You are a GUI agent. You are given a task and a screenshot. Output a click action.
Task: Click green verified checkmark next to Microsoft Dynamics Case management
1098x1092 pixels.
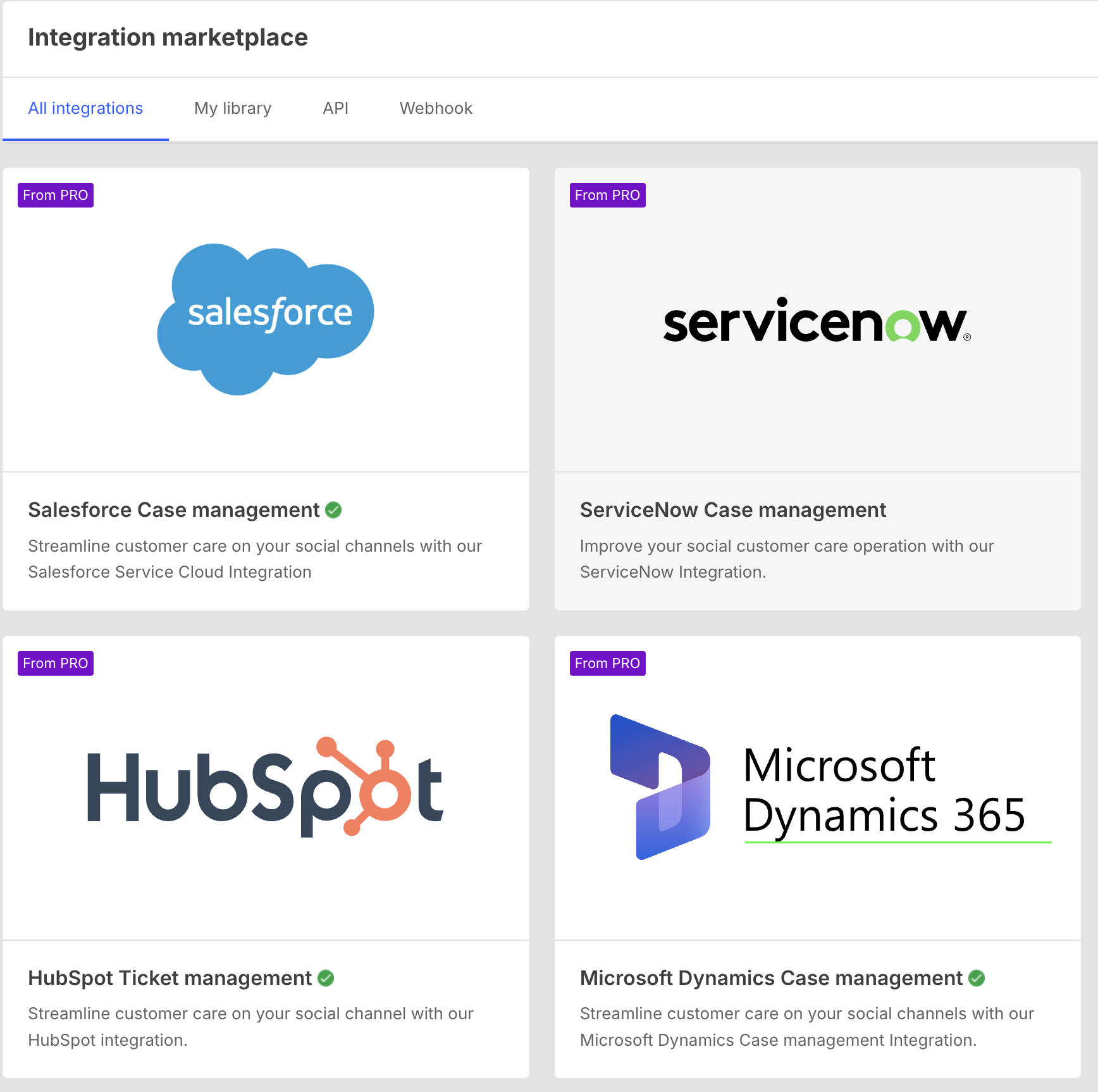point(977,978)
